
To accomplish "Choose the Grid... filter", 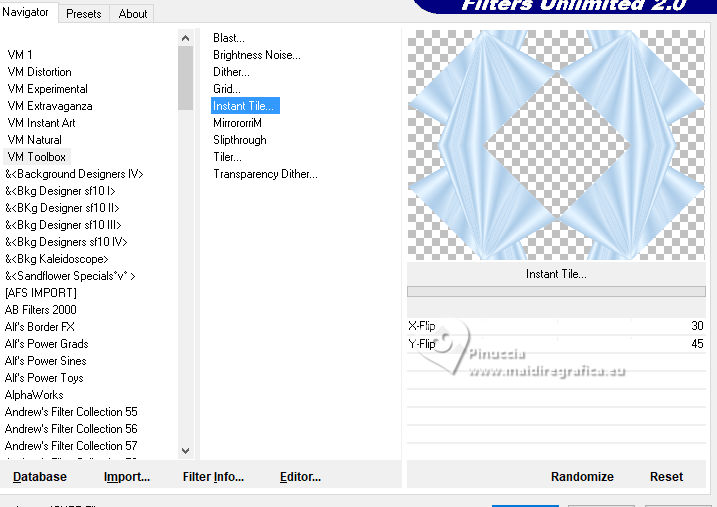I will [x=226, y=89].
